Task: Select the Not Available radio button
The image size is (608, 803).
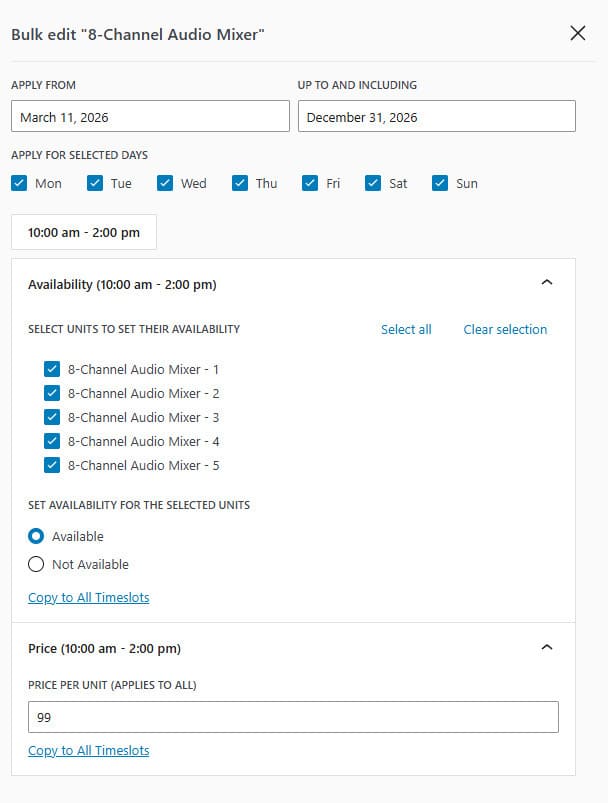Action: [x=36, y=563]
